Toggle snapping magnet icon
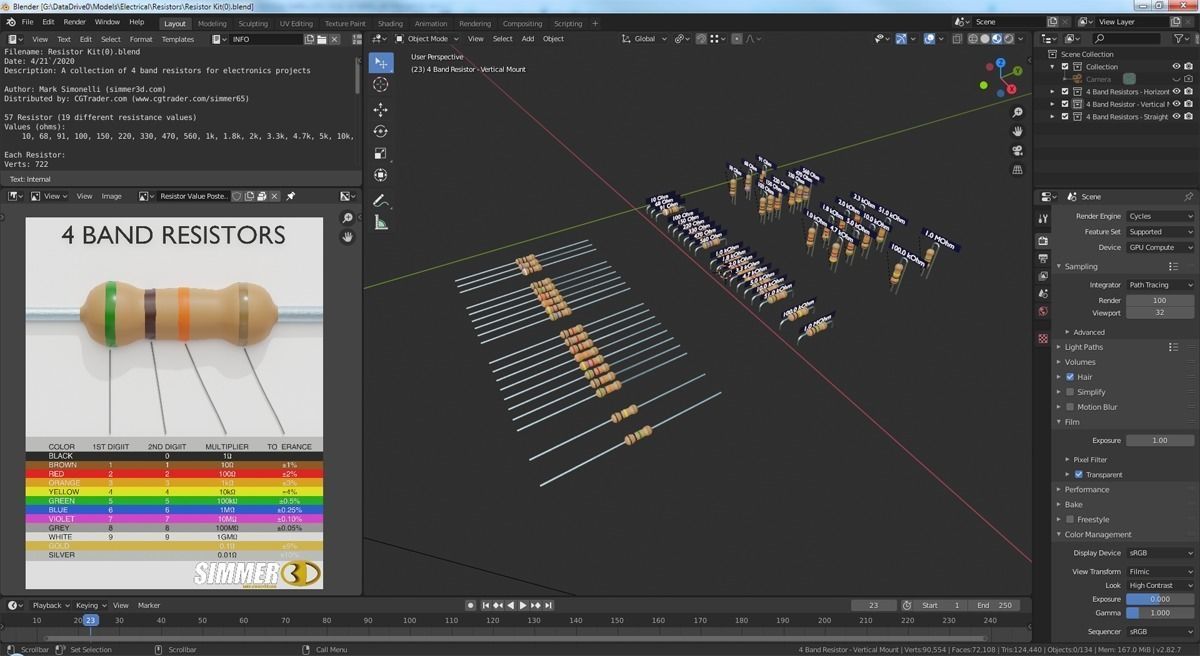 tap(701, 39)
